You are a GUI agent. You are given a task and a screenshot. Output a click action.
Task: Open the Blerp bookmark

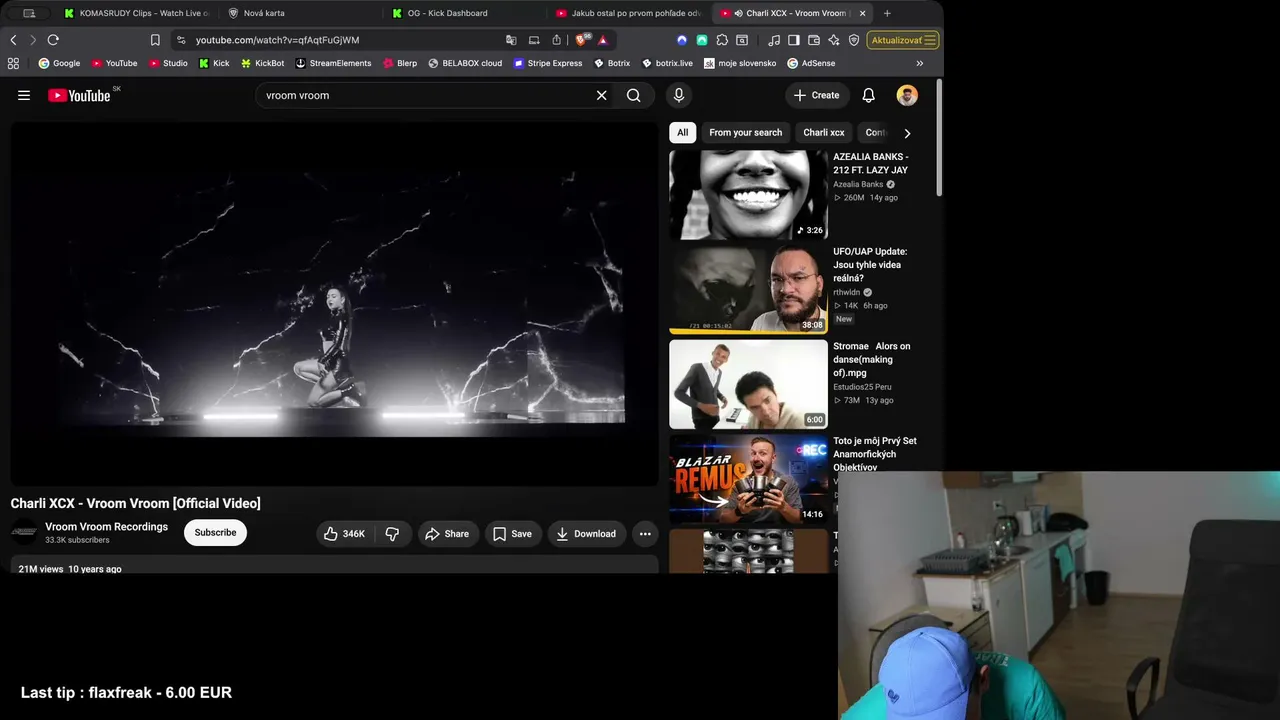400,63
